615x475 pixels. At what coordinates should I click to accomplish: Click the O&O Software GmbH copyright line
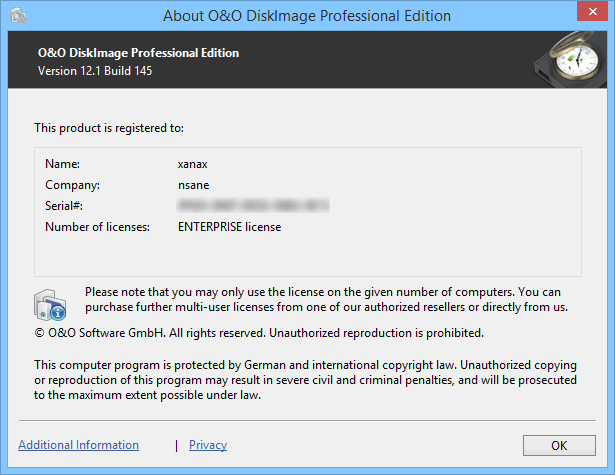tap(259, 332)
